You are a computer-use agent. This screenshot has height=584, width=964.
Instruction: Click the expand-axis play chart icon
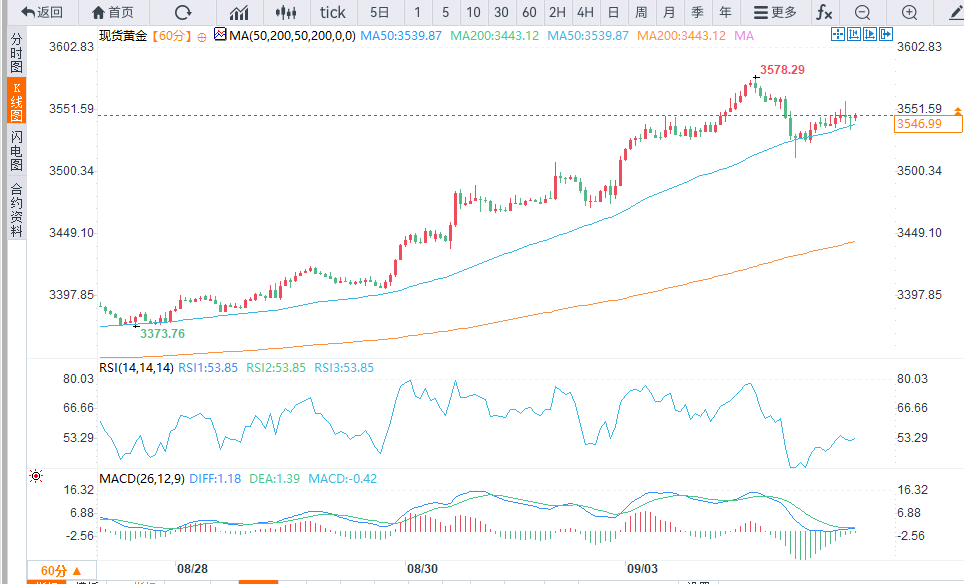click(x=869, y=34)
